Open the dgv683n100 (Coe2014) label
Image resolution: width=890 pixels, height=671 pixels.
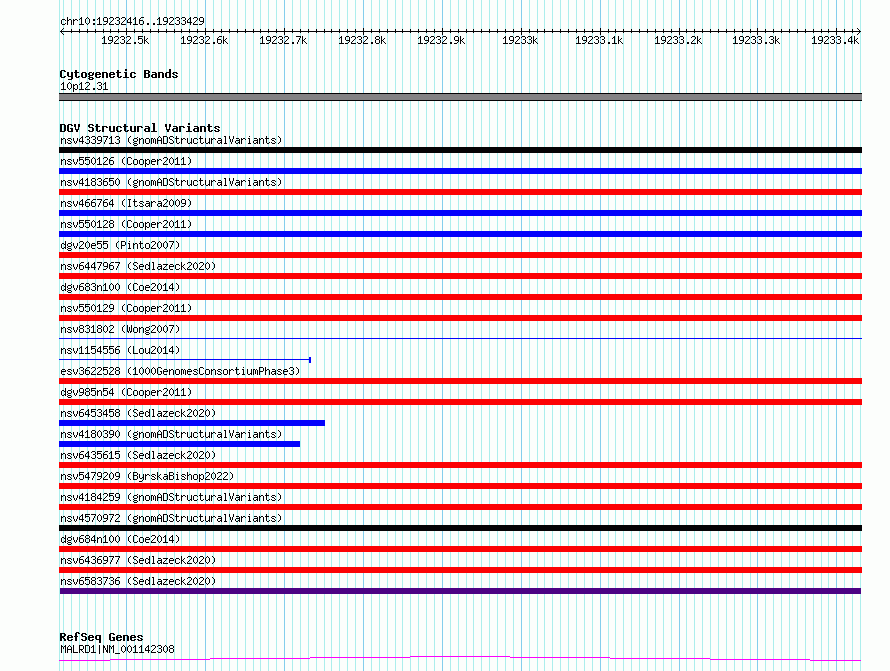coord(120,287)
